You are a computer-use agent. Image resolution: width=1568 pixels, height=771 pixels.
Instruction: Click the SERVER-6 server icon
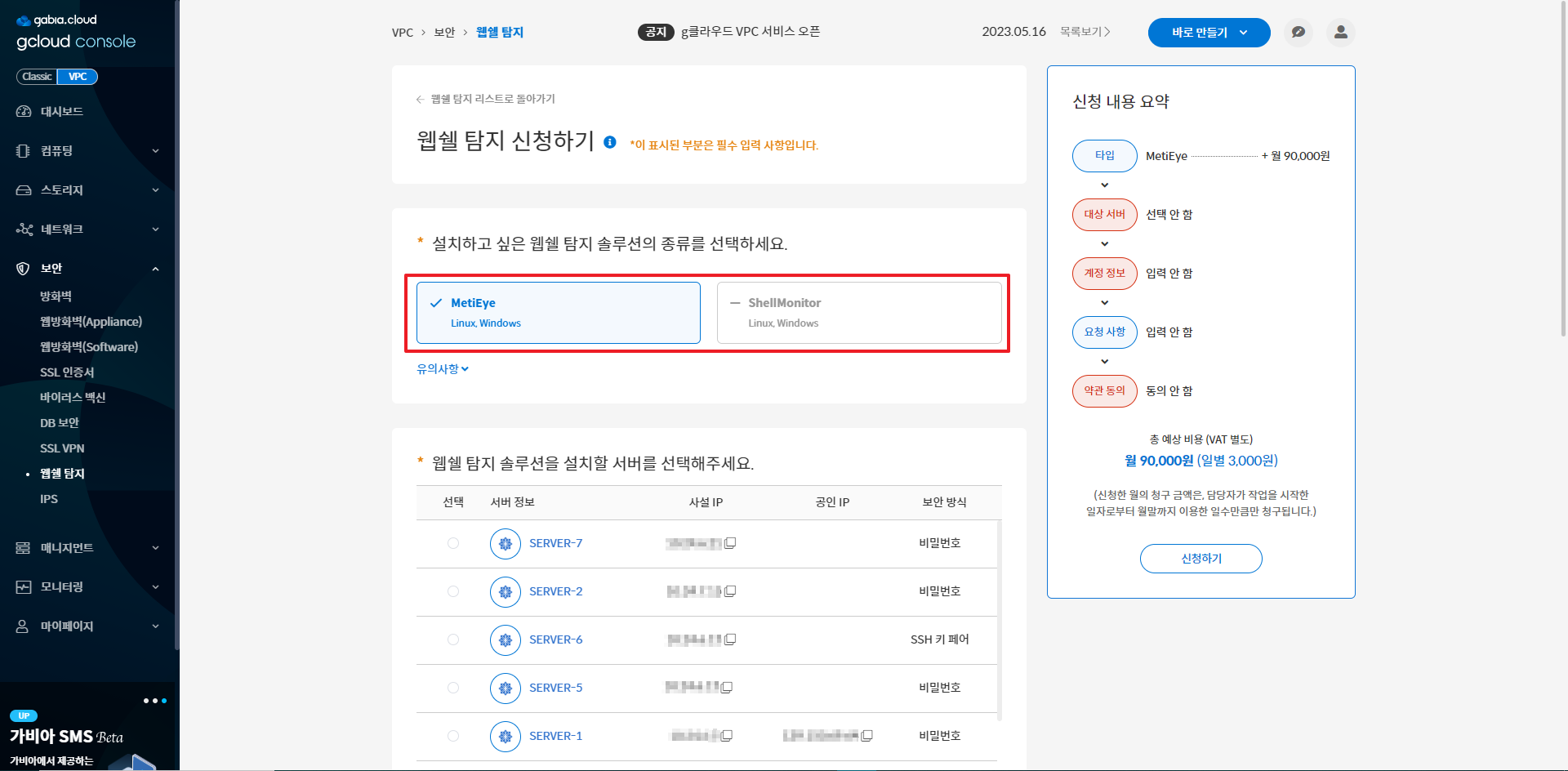[506, 640]
